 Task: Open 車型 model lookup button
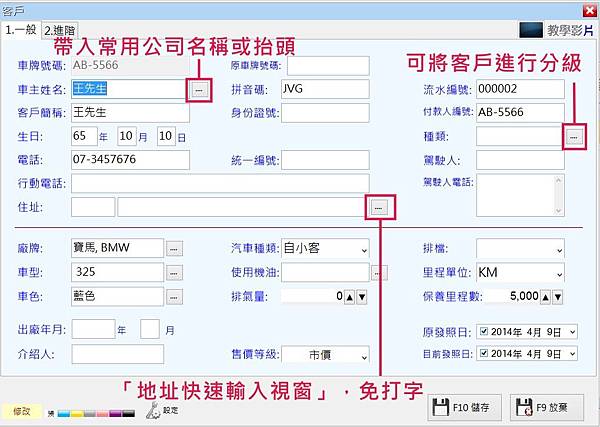click(x=174, y=273)
